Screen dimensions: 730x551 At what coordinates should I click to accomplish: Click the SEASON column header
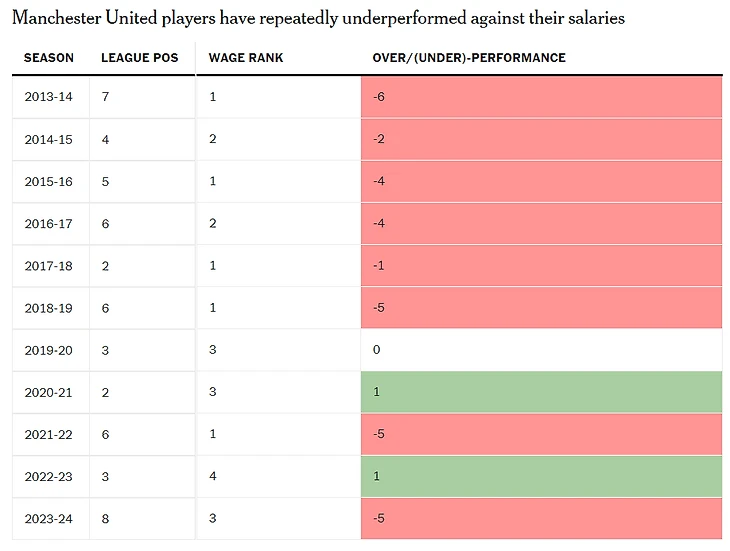pyautogui.click(x=49, y=58)
